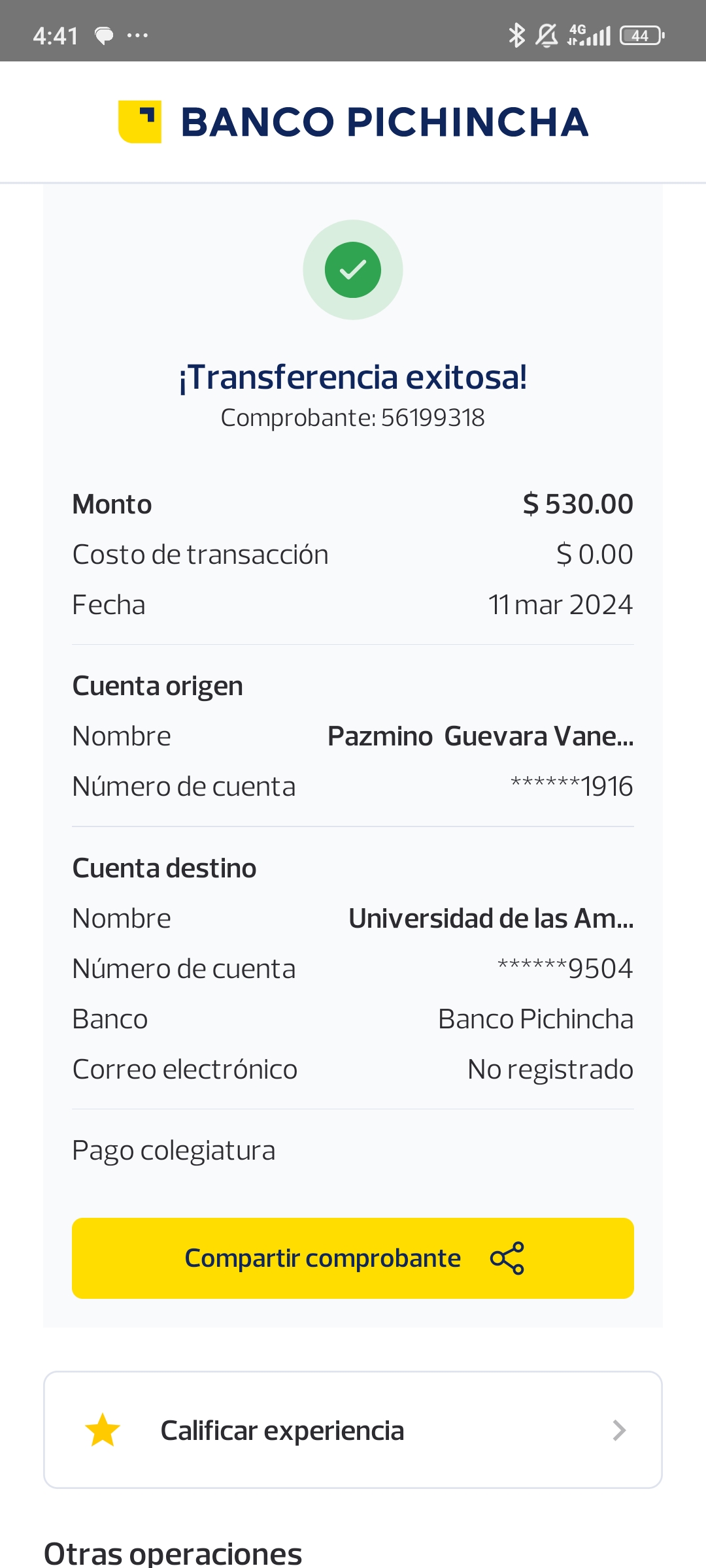Viewport: 706px width, 1568px height.
Task: Tap the Pago colegiatura description text
Action: [x=174, y=1151]
